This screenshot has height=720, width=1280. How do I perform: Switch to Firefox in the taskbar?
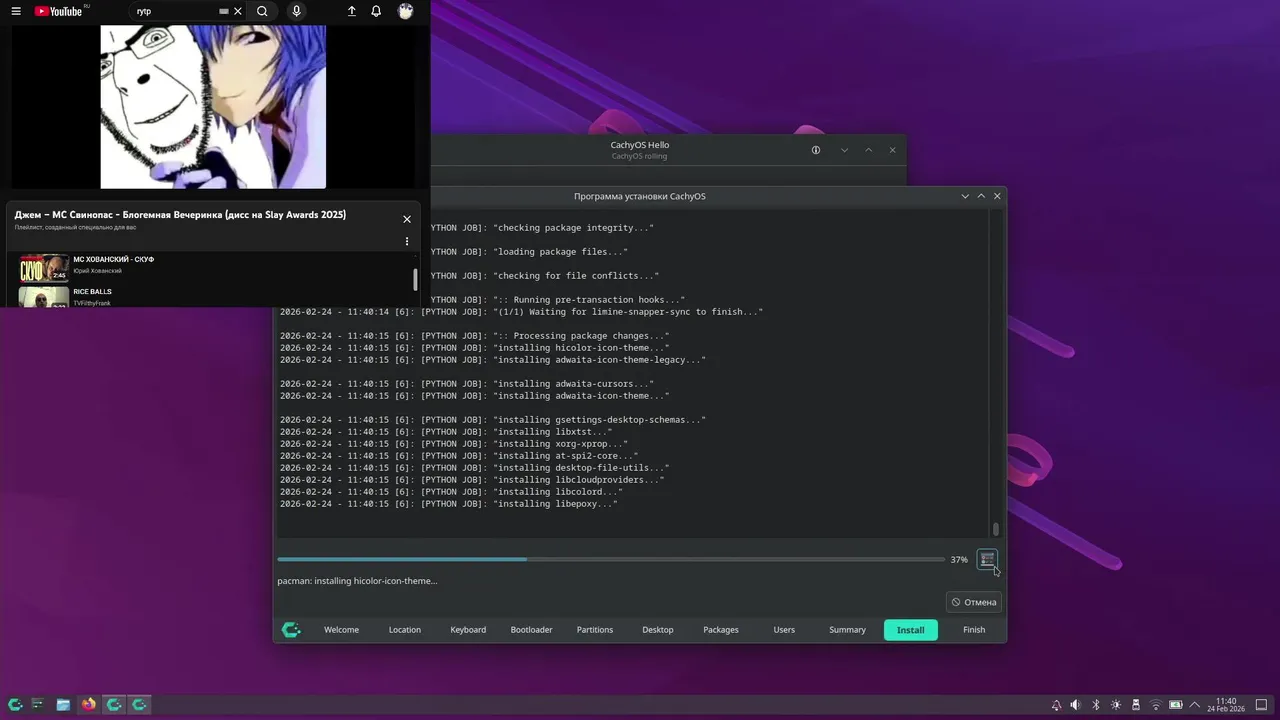click(x=89, y=705)
